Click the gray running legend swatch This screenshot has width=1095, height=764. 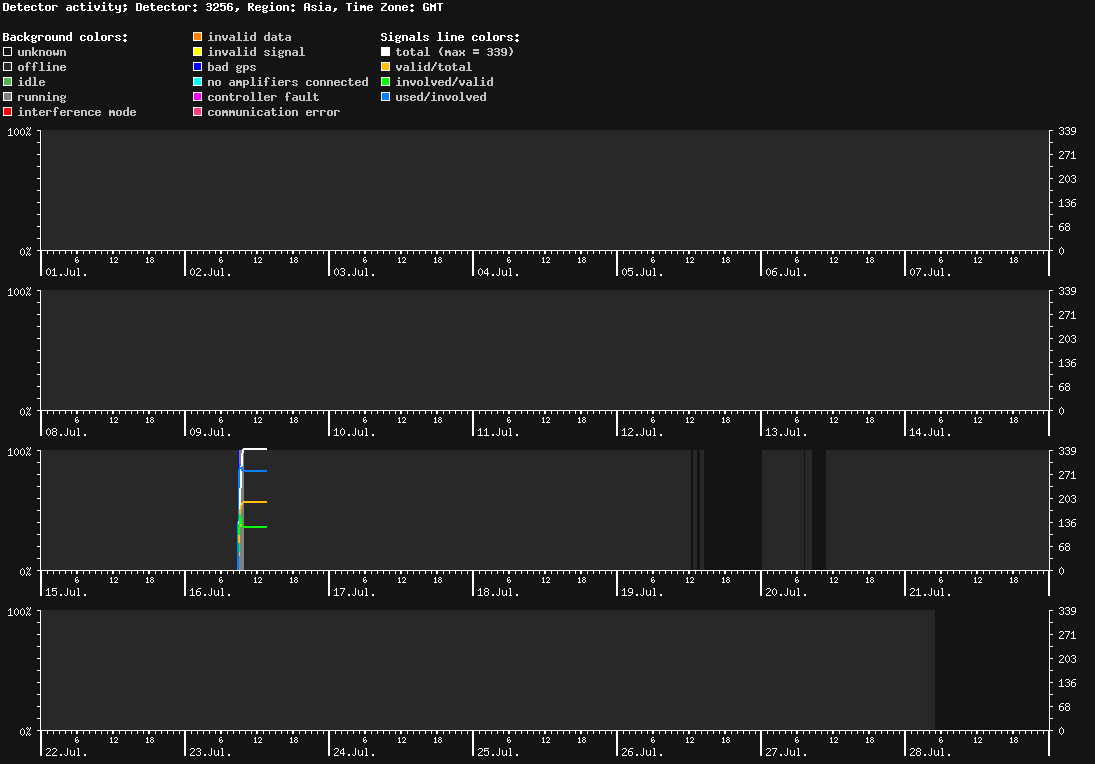8,96
